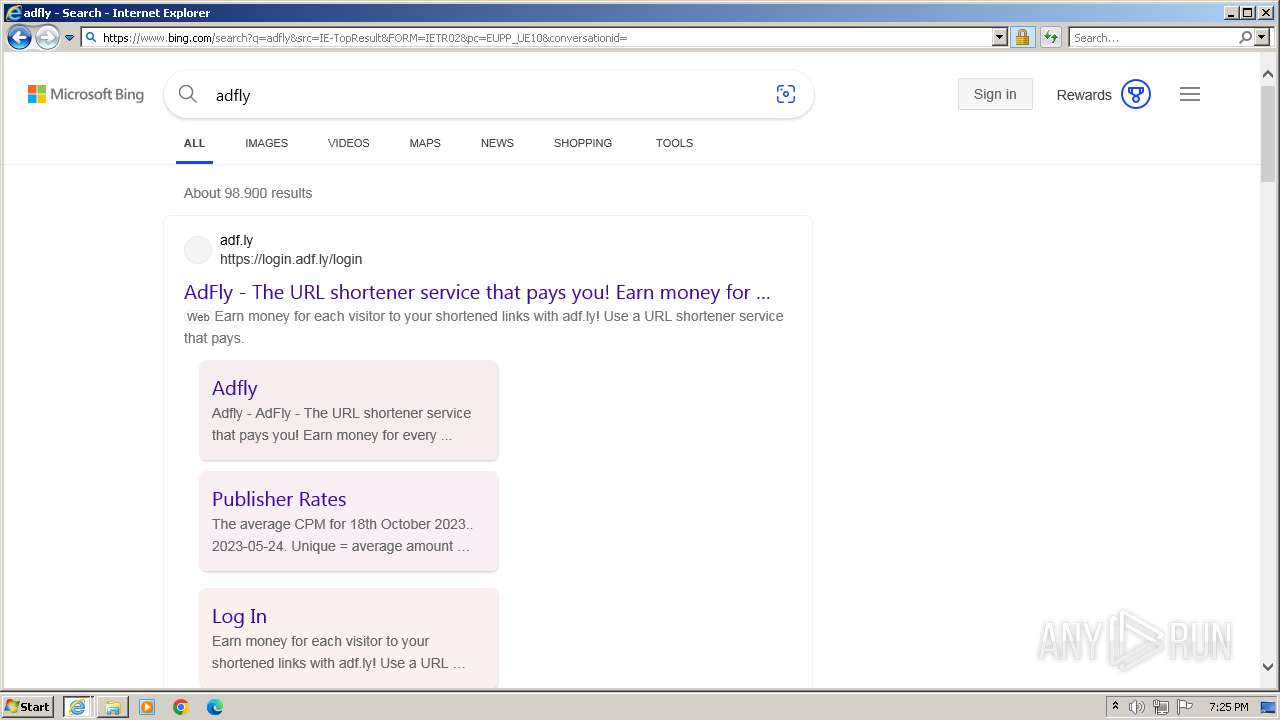
Task: Open Windows Media Player taskbar icon
Action: (147, 707)
